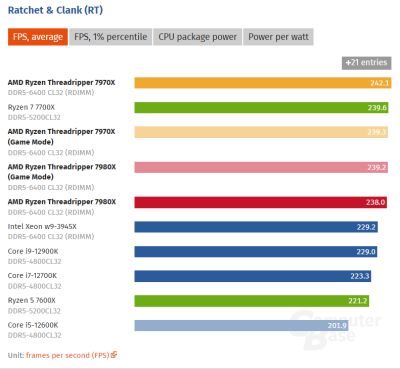Viewport: 400px width, 369px height.
Task: Select the light orange 7970X Game Mode bar
Action: [x=261, y=132]
